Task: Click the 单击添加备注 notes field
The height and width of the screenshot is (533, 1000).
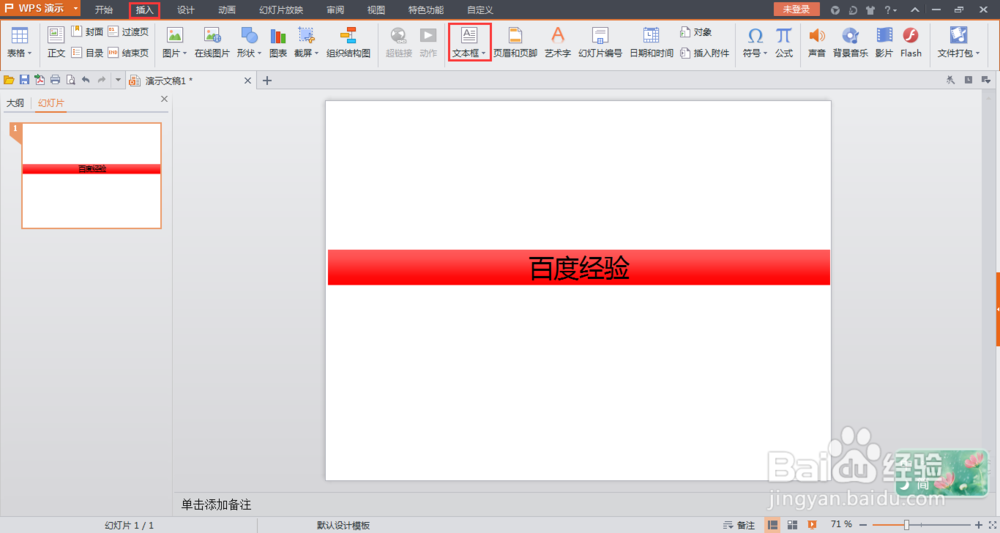Action: [216, 504]
